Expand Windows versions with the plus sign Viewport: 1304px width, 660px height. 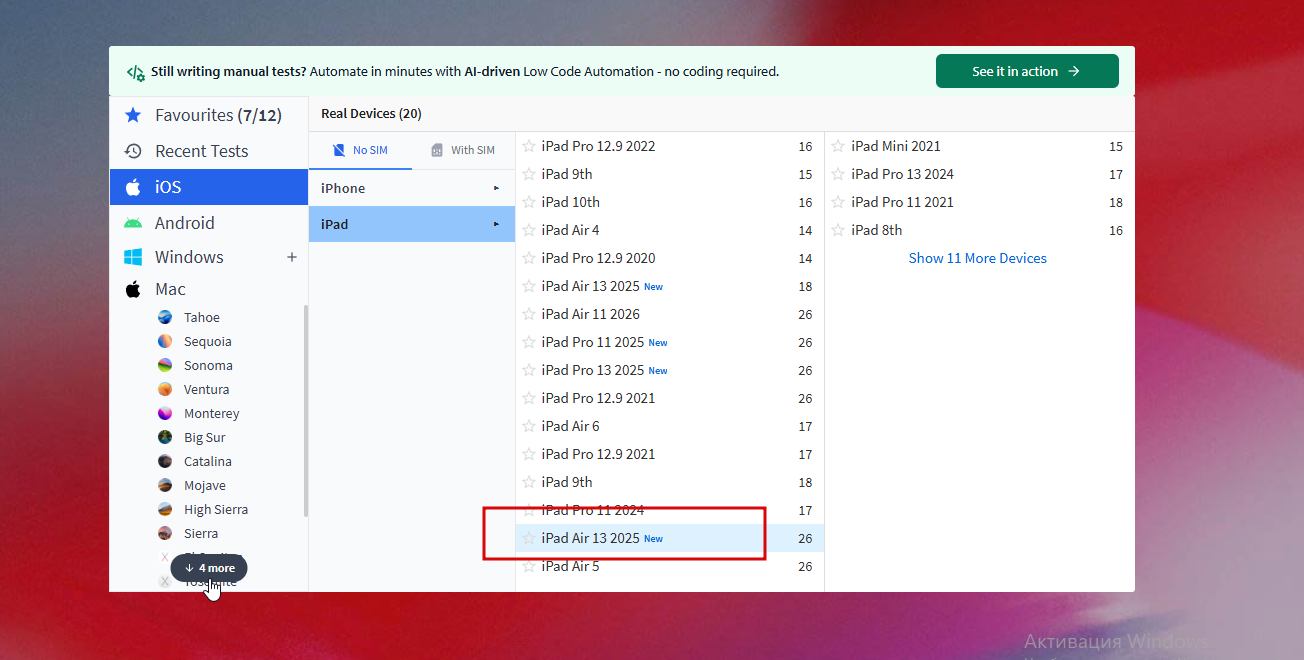pyautogui.click(x=292, y=257)
